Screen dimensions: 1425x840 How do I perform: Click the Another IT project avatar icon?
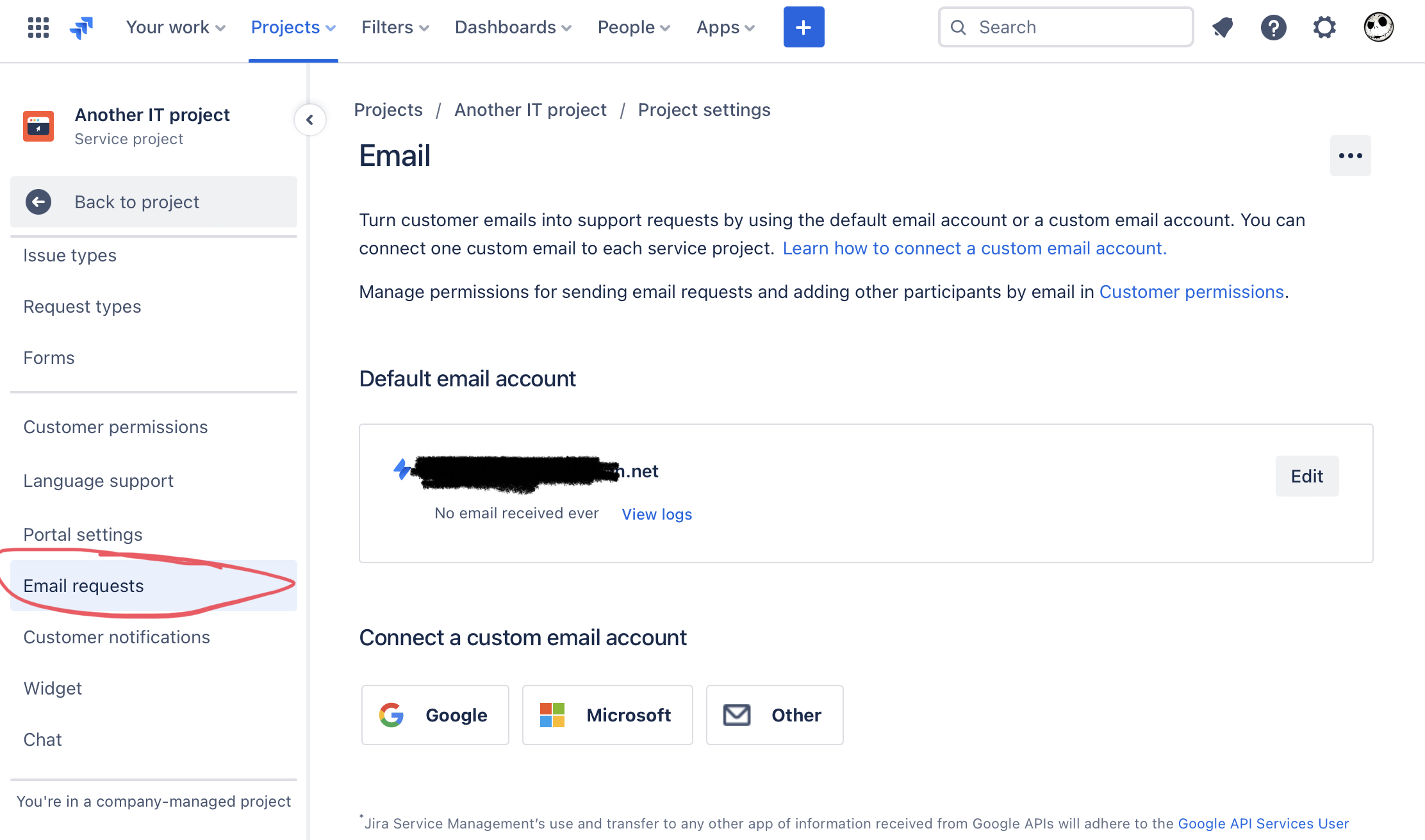pyautogui.click(x=38, y=126)
